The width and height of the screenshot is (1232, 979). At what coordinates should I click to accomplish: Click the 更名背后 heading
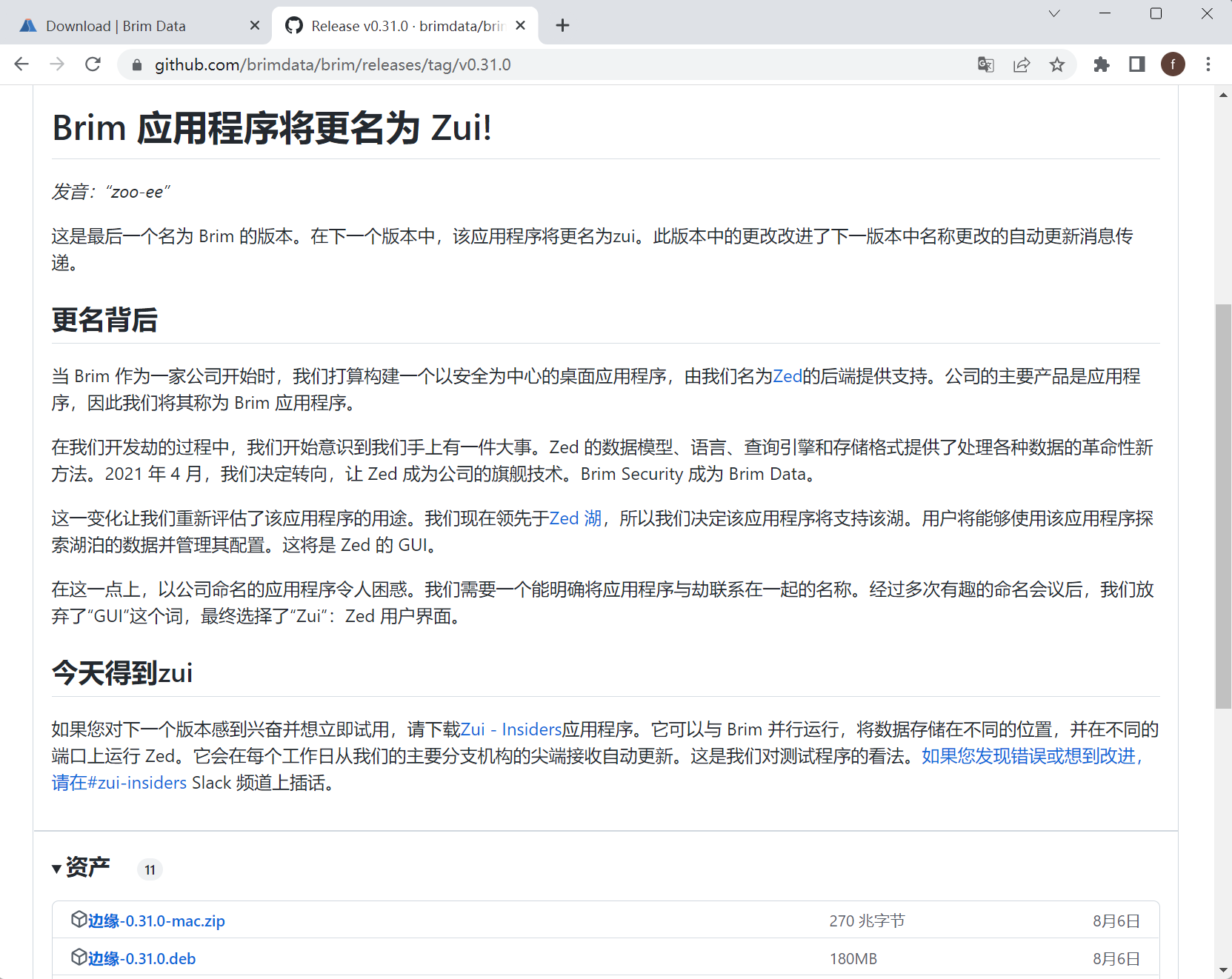(104, 320)
